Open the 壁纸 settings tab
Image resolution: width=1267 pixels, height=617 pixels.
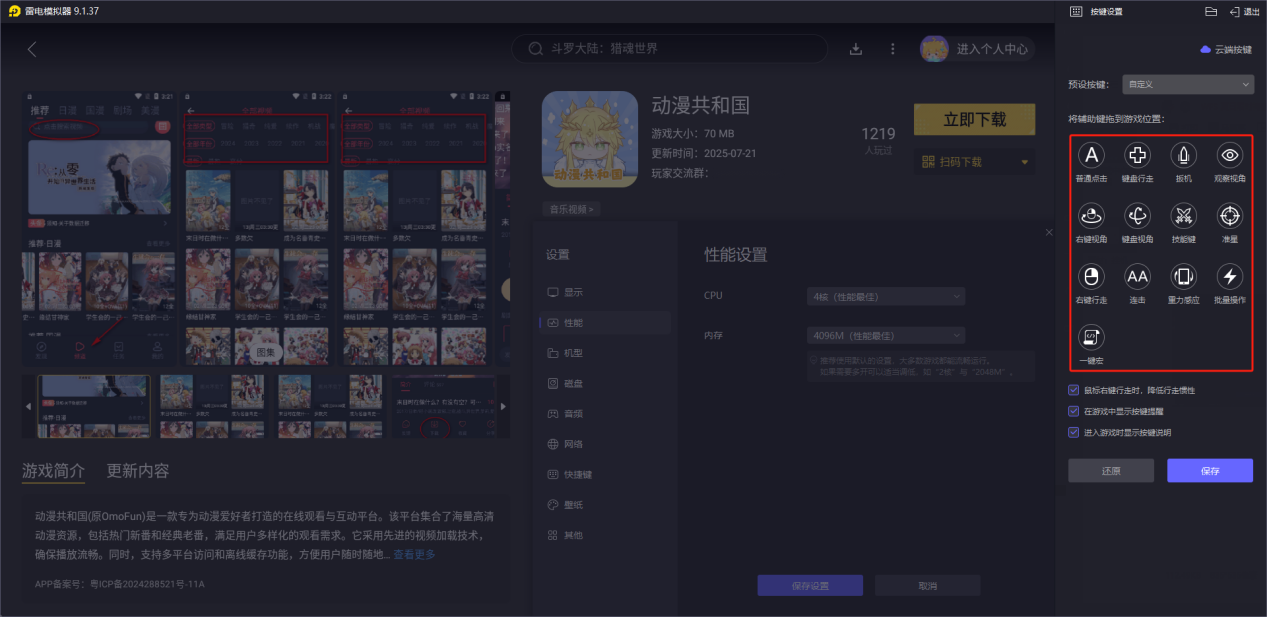(x=603, y=505)
